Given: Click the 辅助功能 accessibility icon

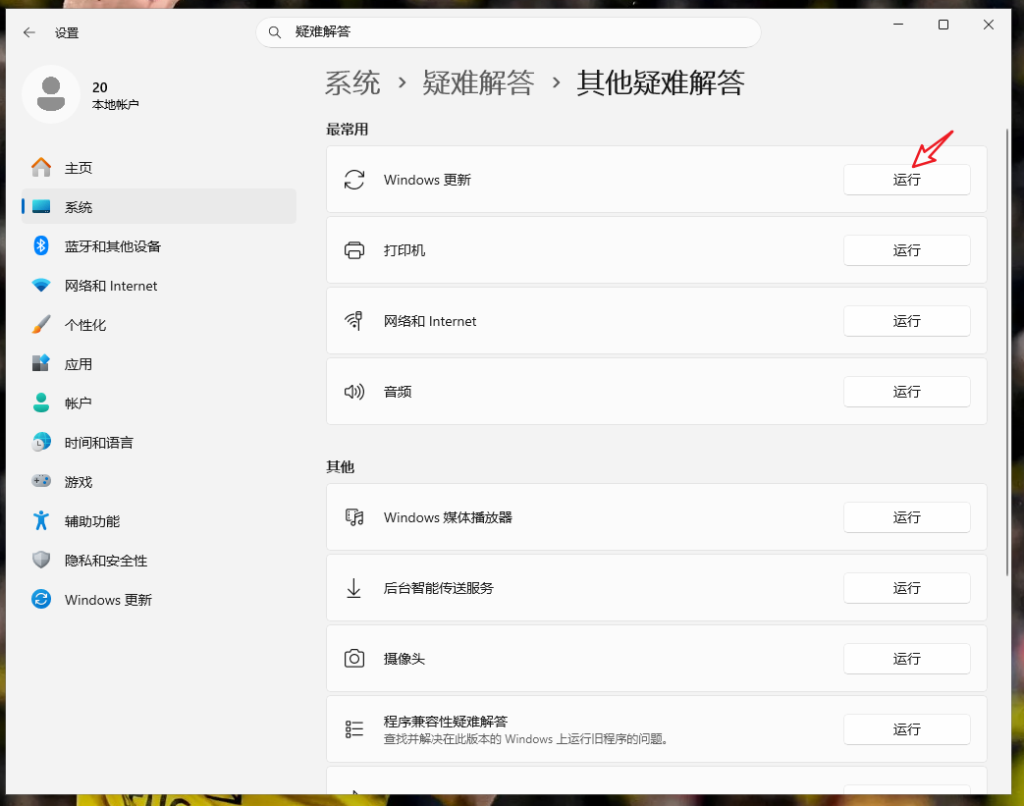Looking at the screenshot, I should click(41, 521).
